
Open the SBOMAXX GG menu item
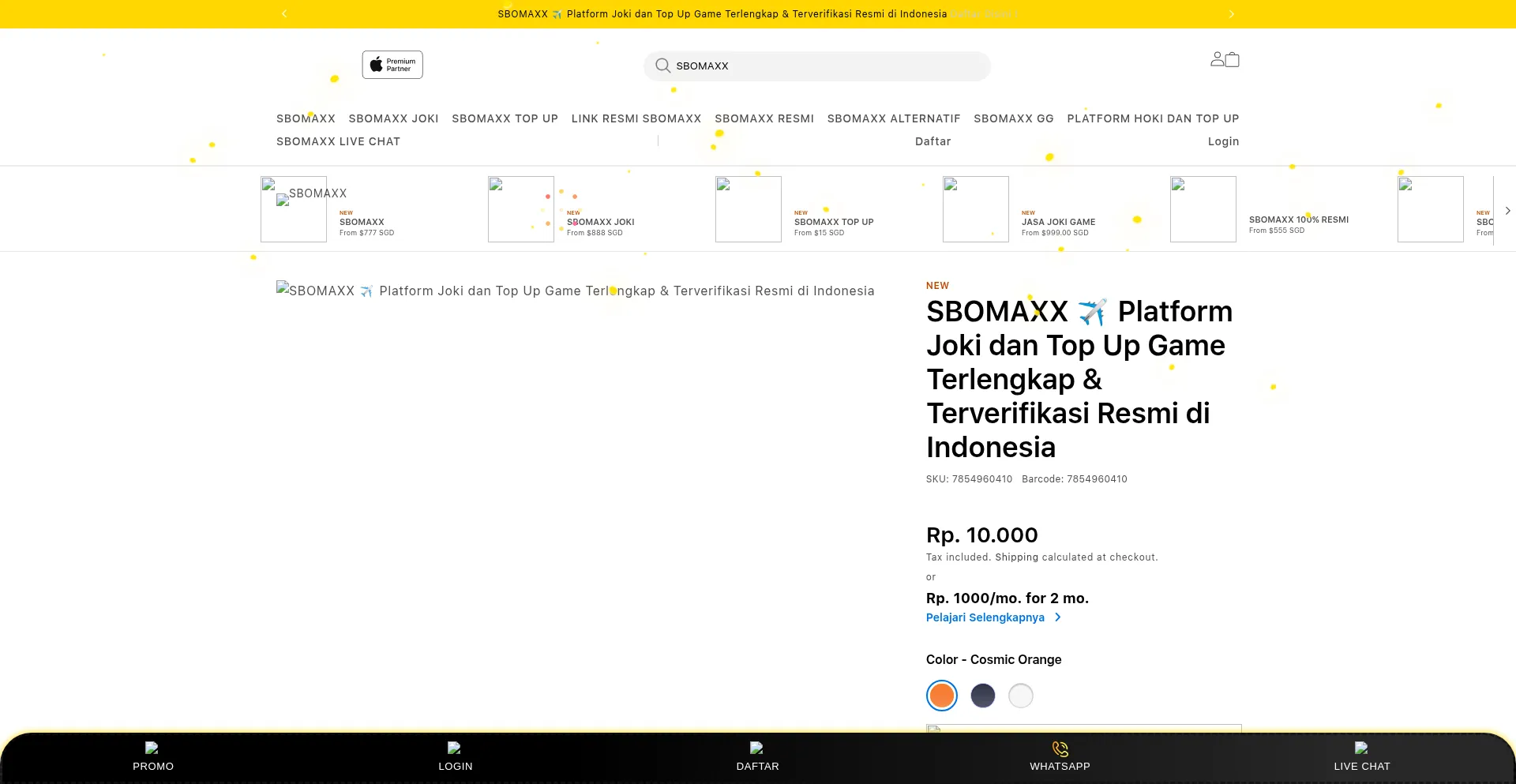tap(1014, 118)
